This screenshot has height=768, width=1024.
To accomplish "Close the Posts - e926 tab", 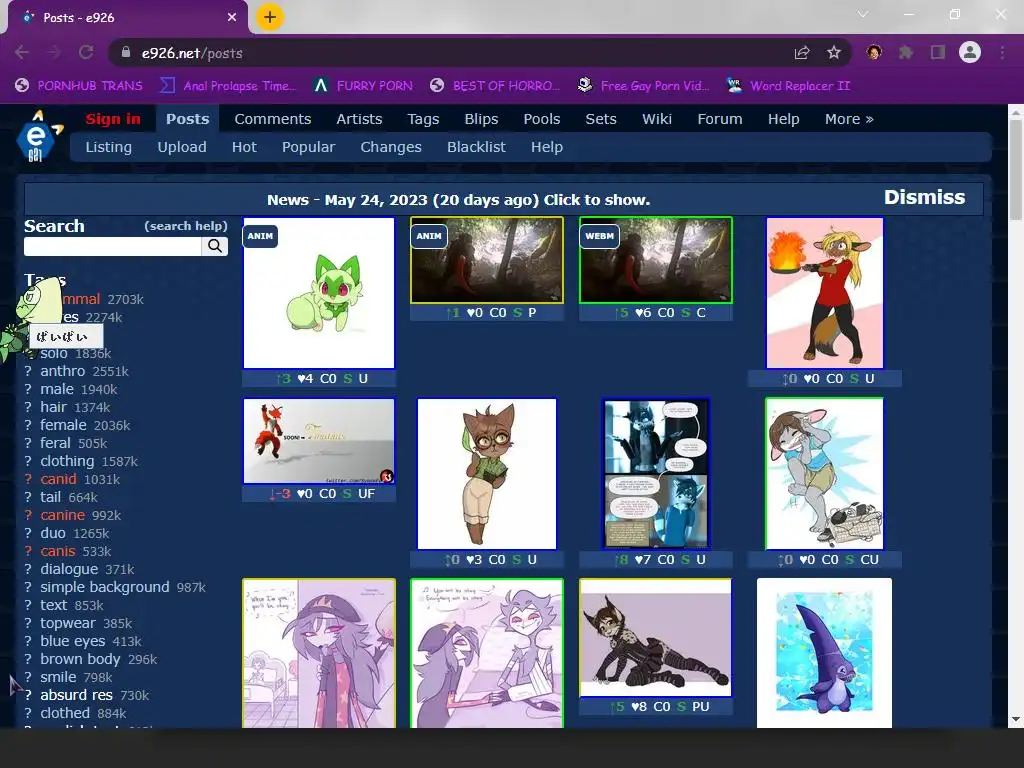I will tap(232, 18).
